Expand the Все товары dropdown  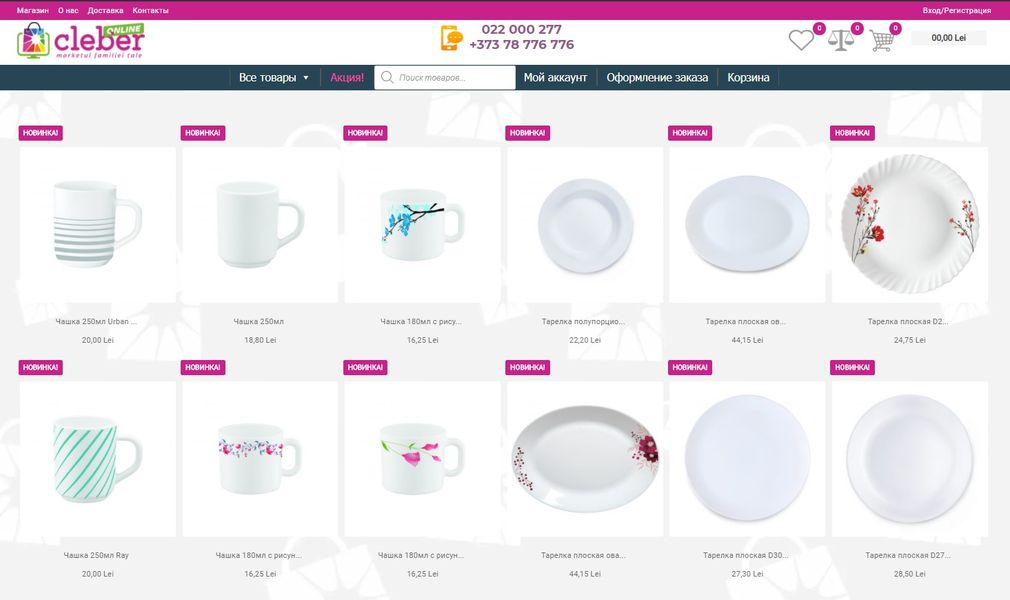click(x=274, y=77)
